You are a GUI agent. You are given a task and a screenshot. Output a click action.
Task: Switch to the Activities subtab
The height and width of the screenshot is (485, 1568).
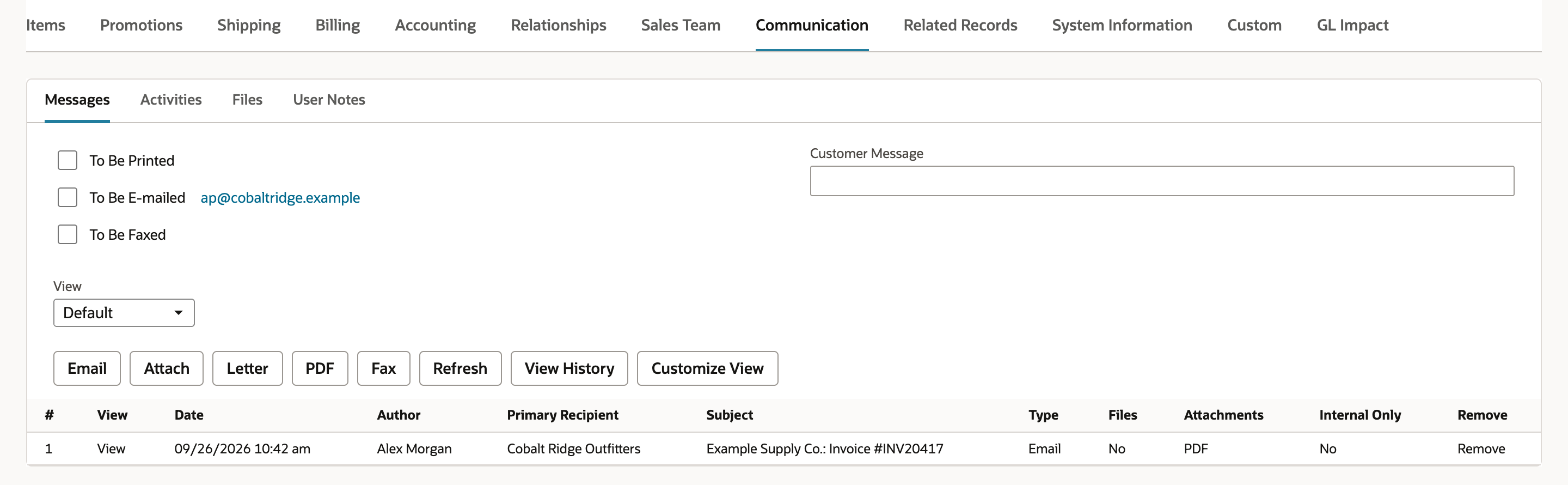pyautogui.click(x=171, y=99)
